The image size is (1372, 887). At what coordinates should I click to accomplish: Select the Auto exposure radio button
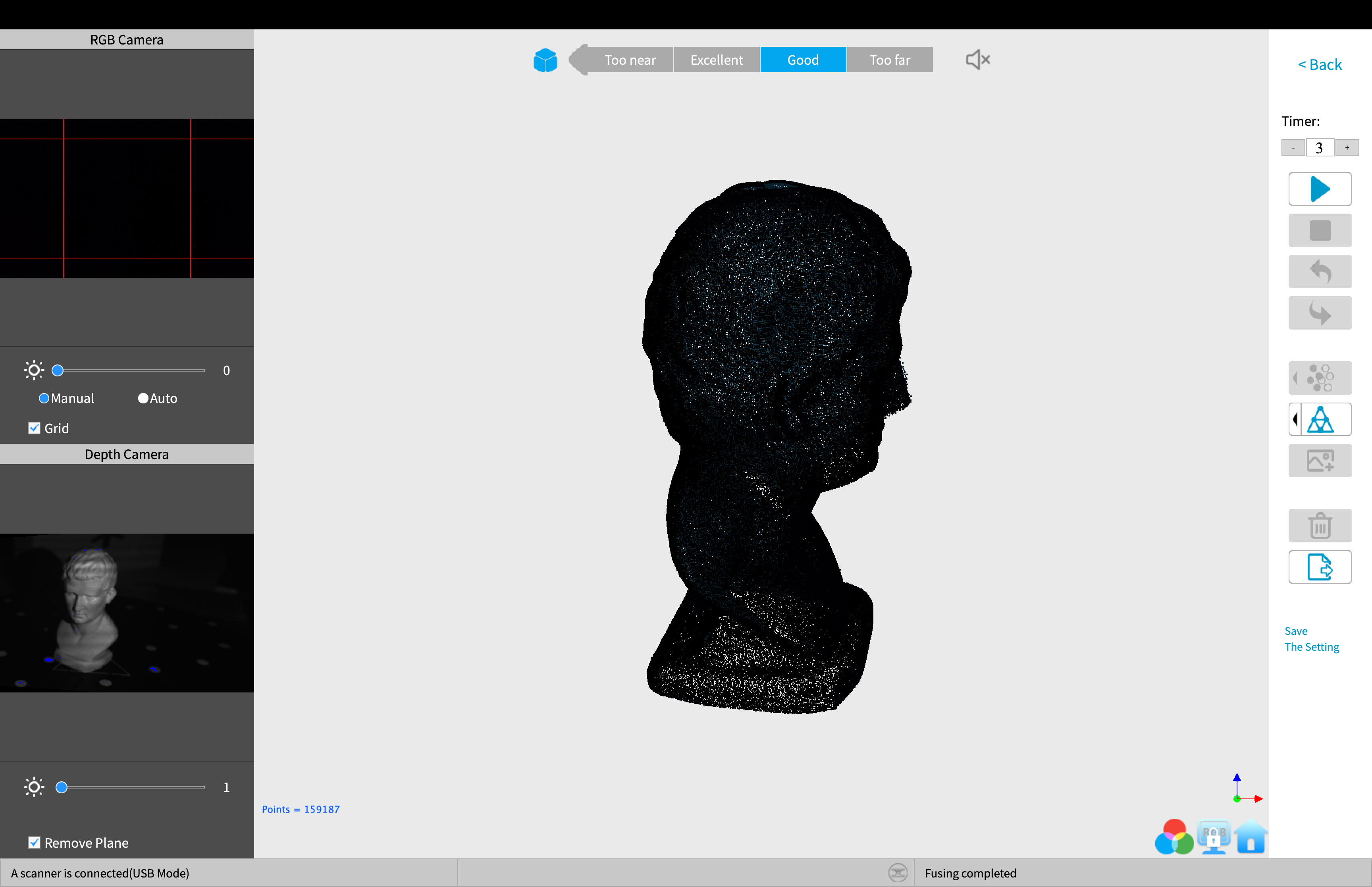point(143,399)
